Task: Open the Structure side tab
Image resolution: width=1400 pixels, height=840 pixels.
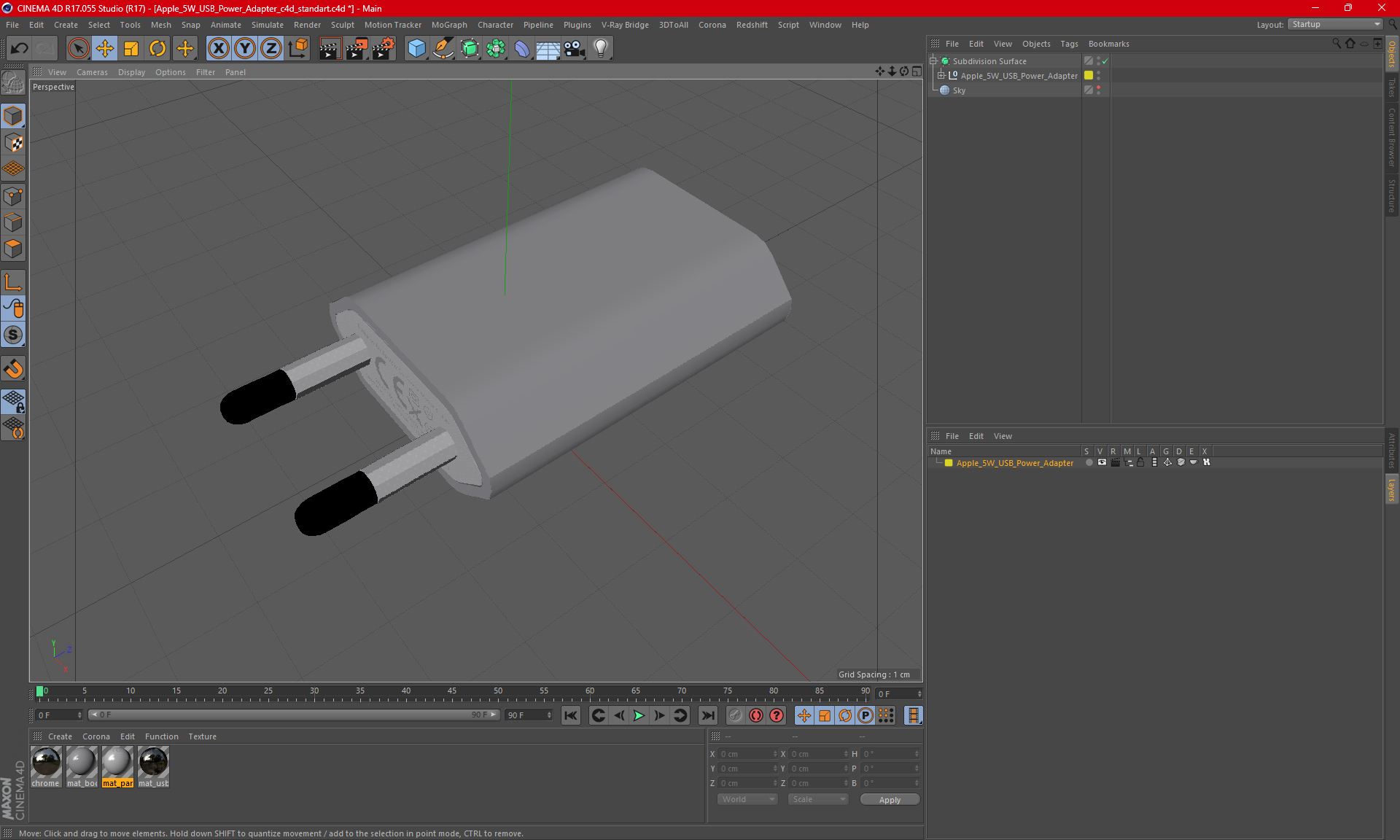Action: point(1392,195)
